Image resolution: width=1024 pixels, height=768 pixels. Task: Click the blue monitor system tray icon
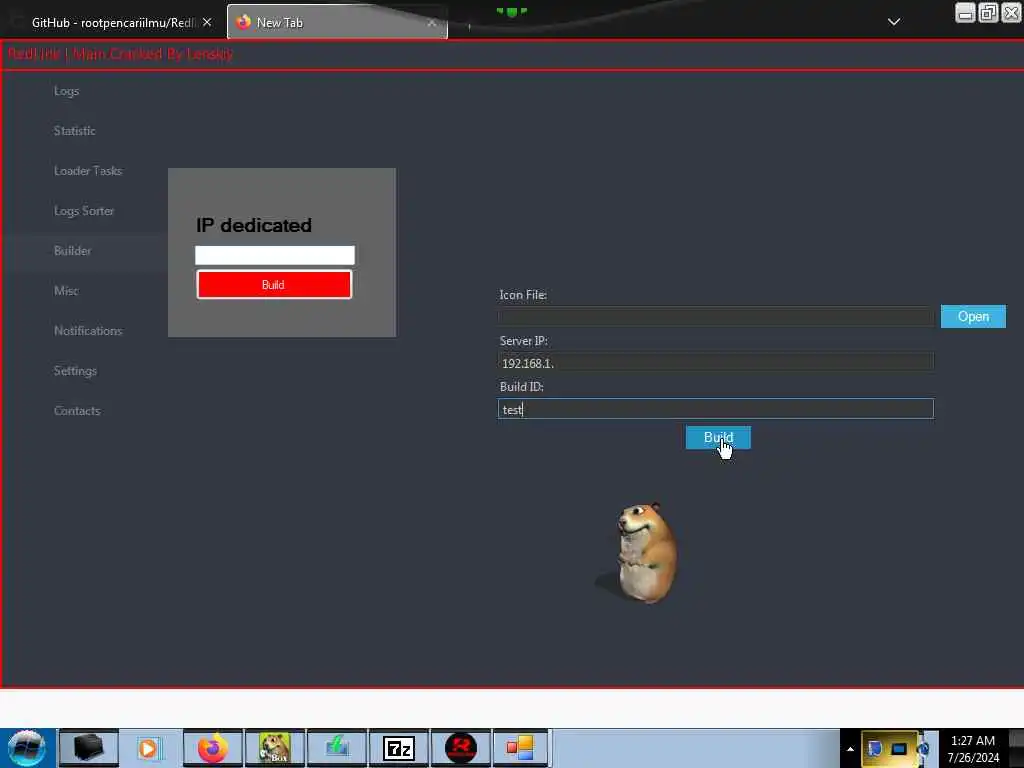pyautogui.click(x=899, y=748)
